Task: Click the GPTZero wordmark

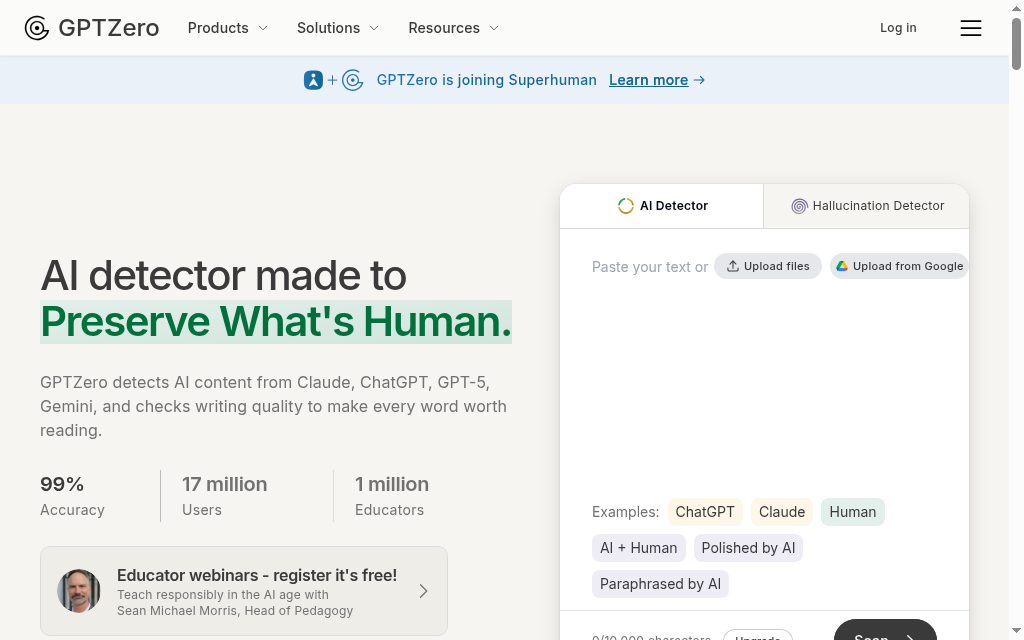Action: point(108,28)
